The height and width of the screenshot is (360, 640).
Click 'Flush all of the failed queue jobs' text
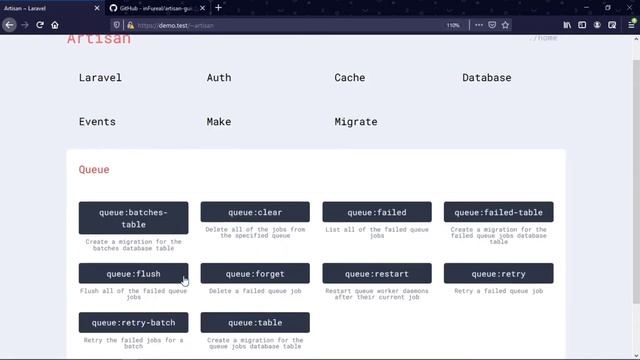point(133,294)
